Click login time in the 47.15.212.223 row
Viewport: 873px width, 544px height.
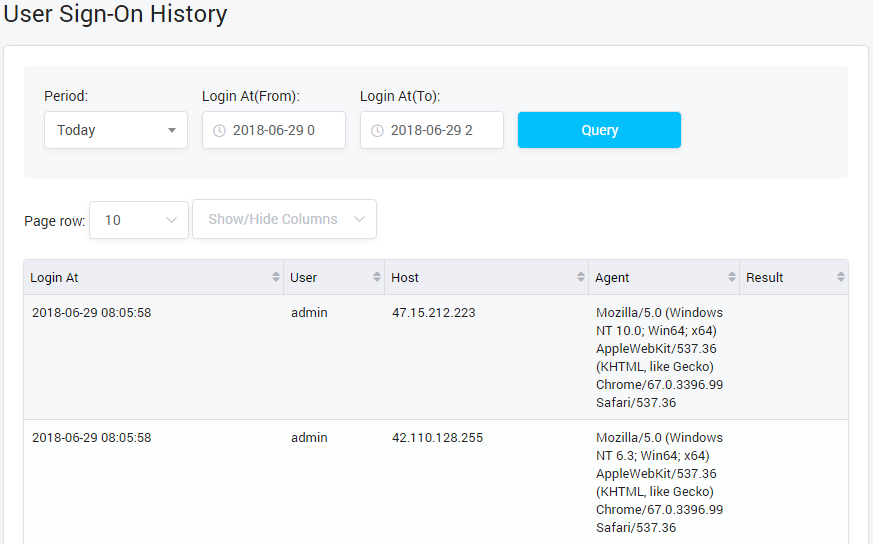91,312
